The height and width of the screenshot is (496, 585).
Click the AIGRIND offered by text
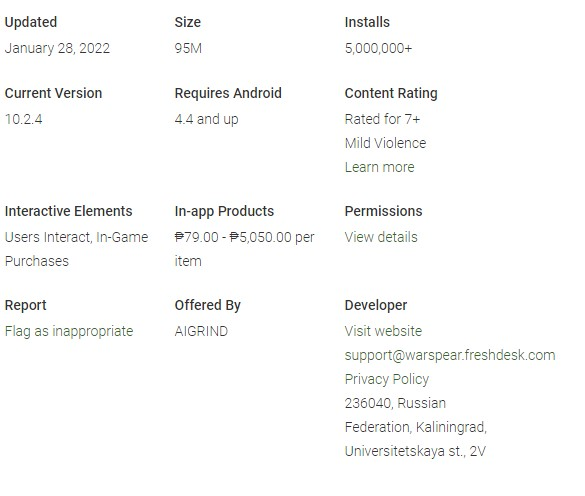[201, 331]
